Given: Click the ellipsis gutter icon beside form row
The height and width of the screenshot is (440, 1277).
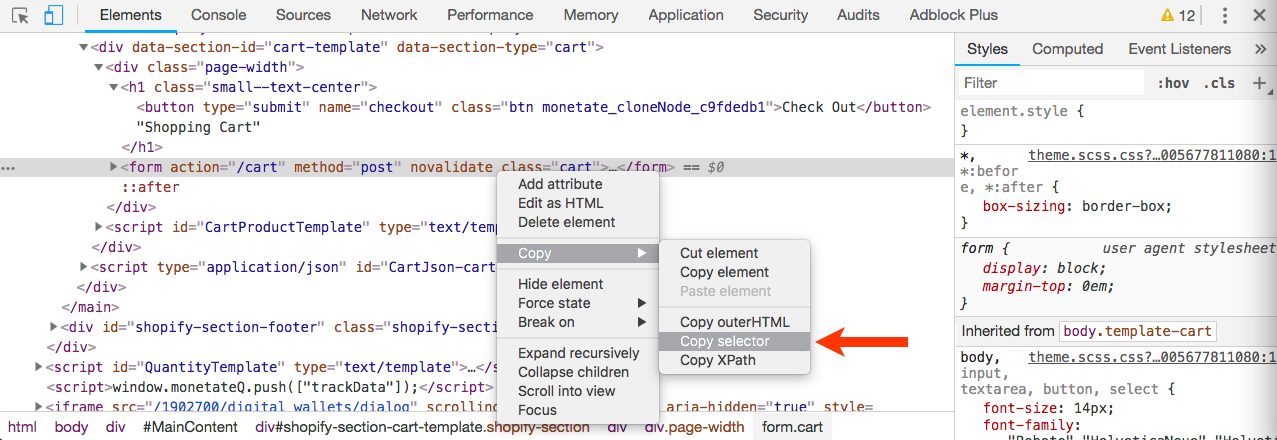Looking at the screenshot, I should [x=8, y=168].
